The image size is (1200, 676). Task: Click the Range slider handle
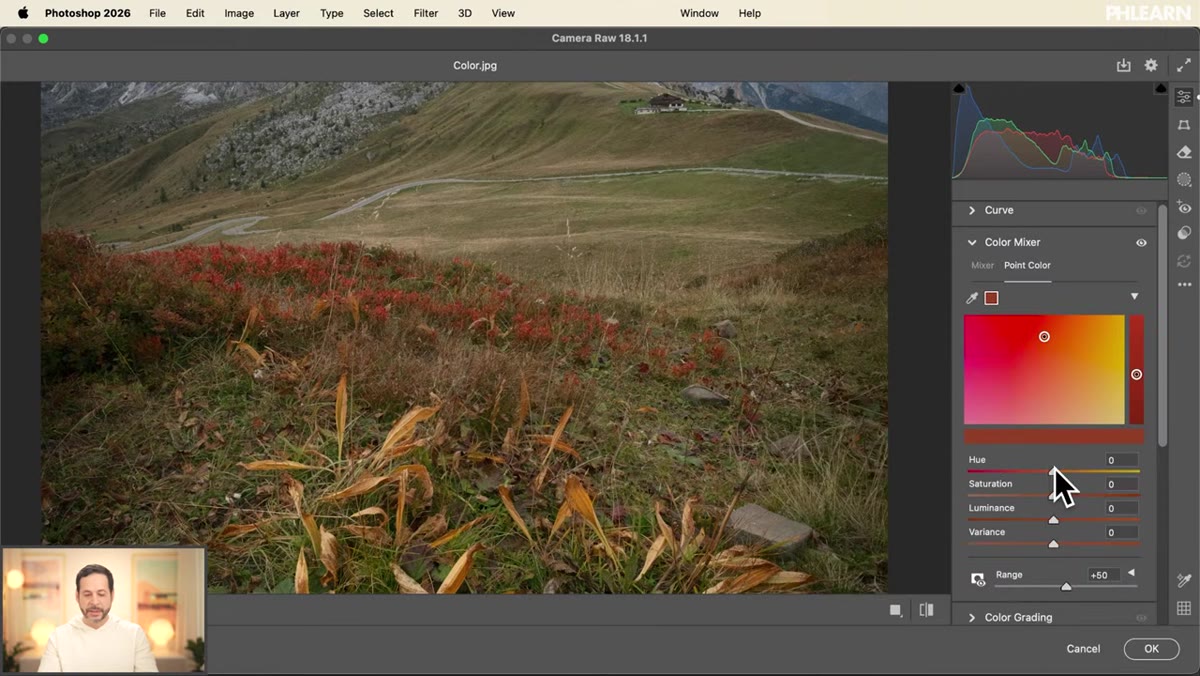click(1066, 587)
